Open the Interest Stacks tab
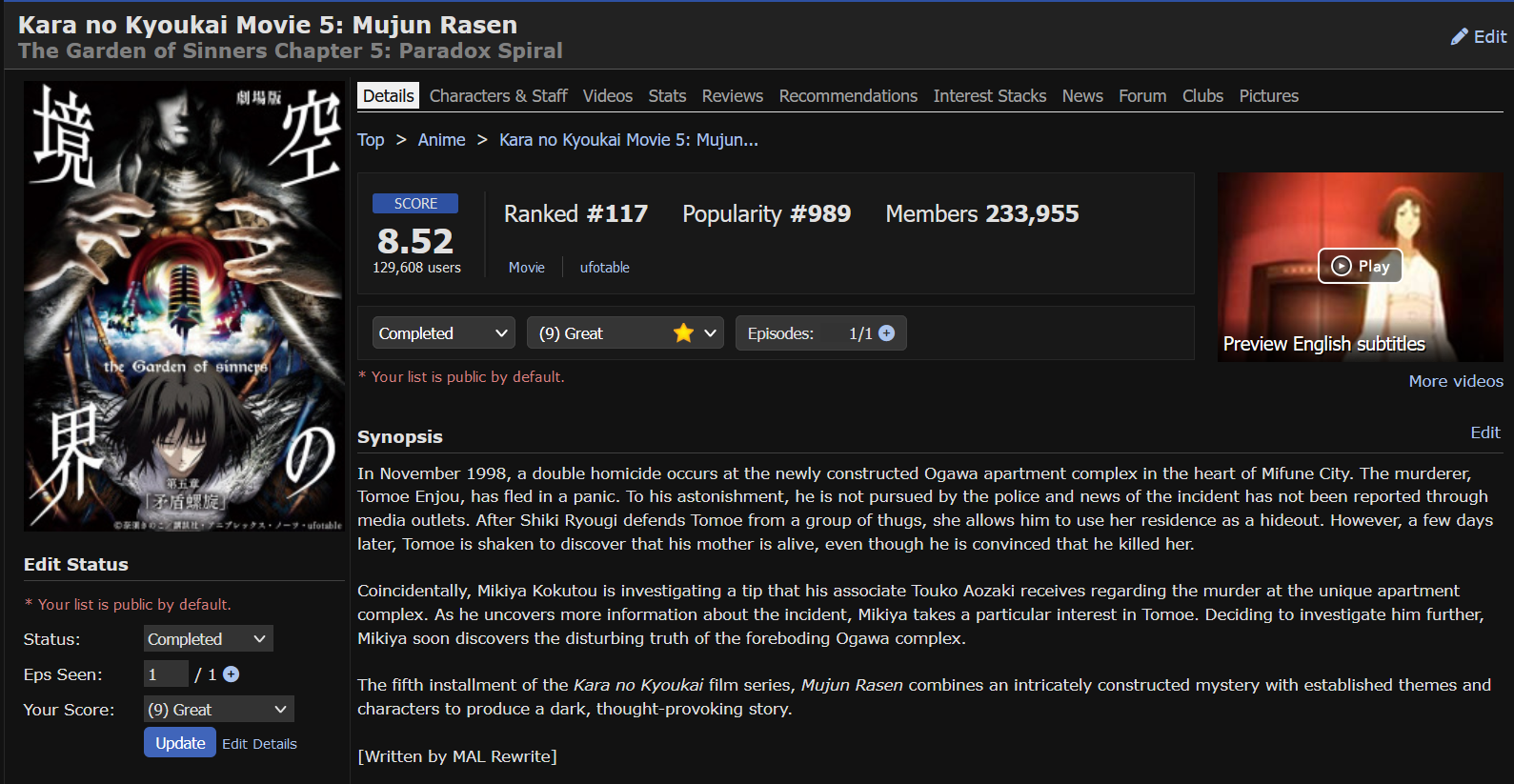Screen dimensions: 1514x784 (x=990, y=96)
